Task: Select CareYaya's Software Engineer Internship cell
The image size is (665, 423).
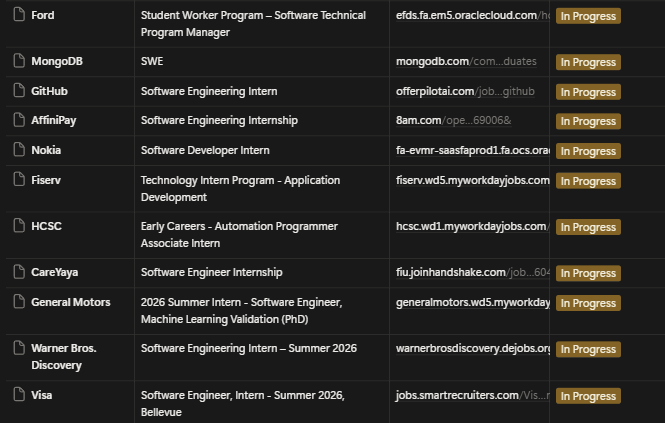Action: (x=262, y=273)
